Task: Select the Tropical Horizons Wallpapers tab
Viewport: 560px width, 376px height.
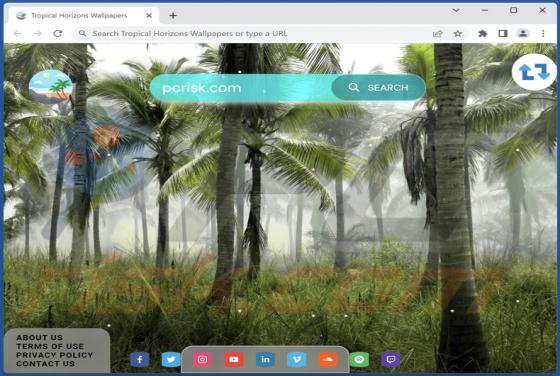Action: [84, 15]
